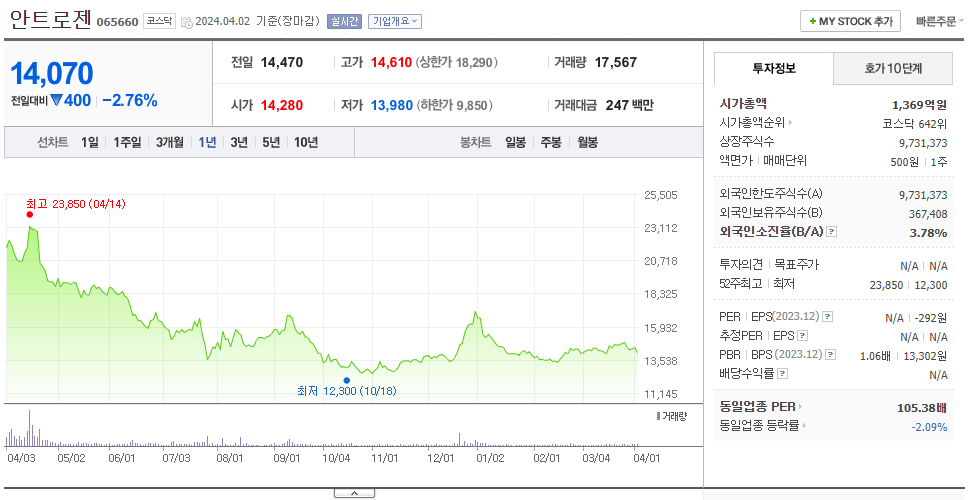The image size is (968, 500).
Task: Expand the 동일업종 PER arrow link
Action: click(x=801, y=407)
